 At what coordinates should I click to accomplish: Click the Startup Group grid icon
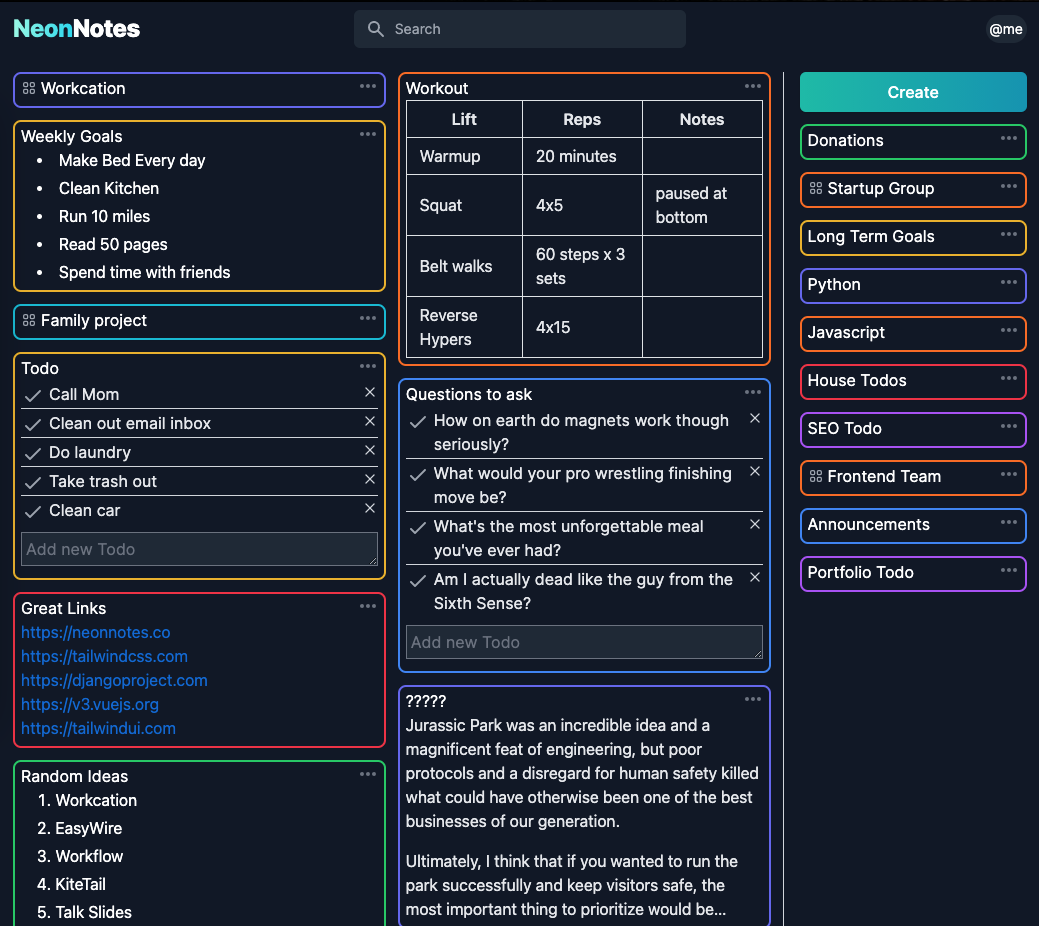(816, 189)
